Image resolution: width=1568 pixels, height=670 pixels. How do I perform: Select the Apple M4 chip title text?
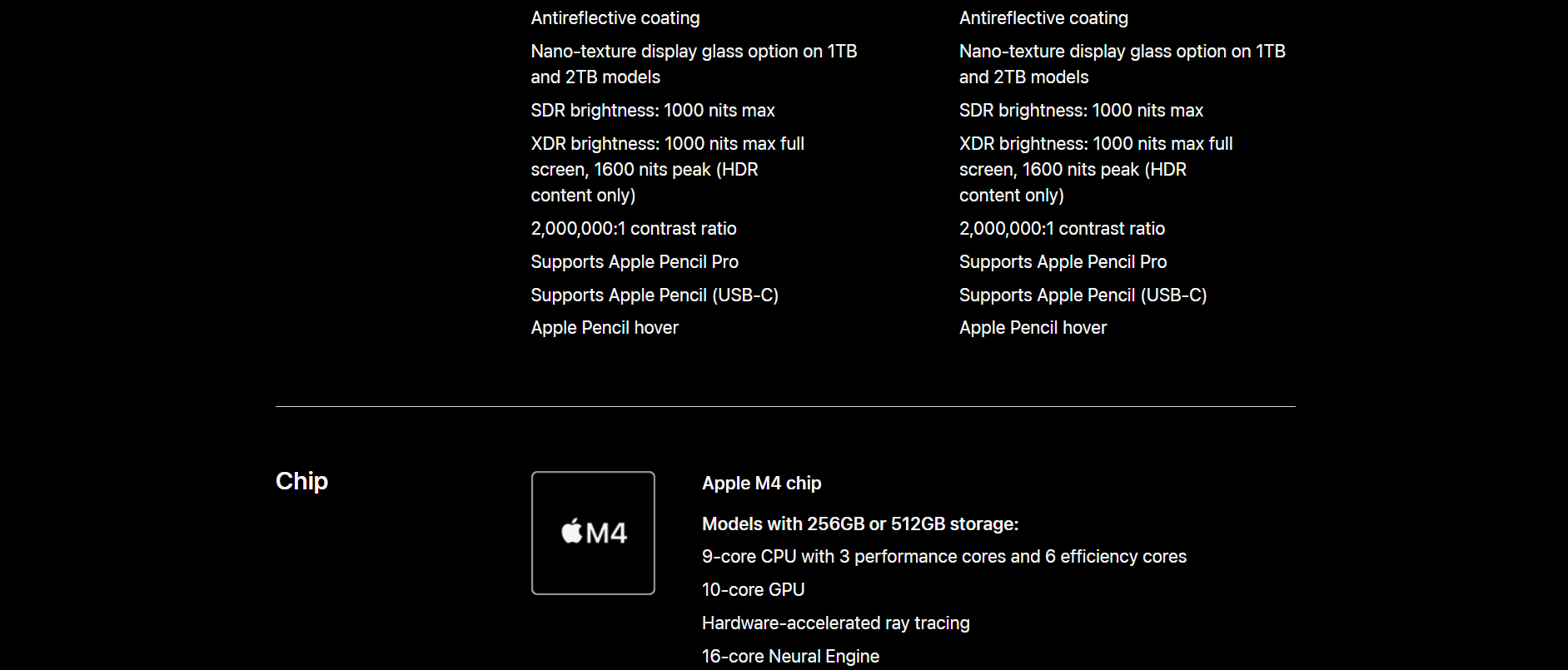coord(761,484)
